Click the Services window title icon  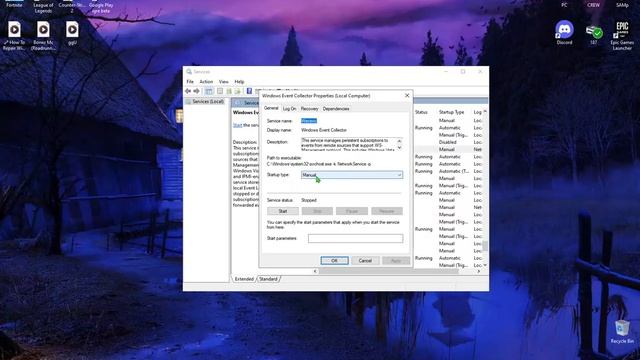189,71
